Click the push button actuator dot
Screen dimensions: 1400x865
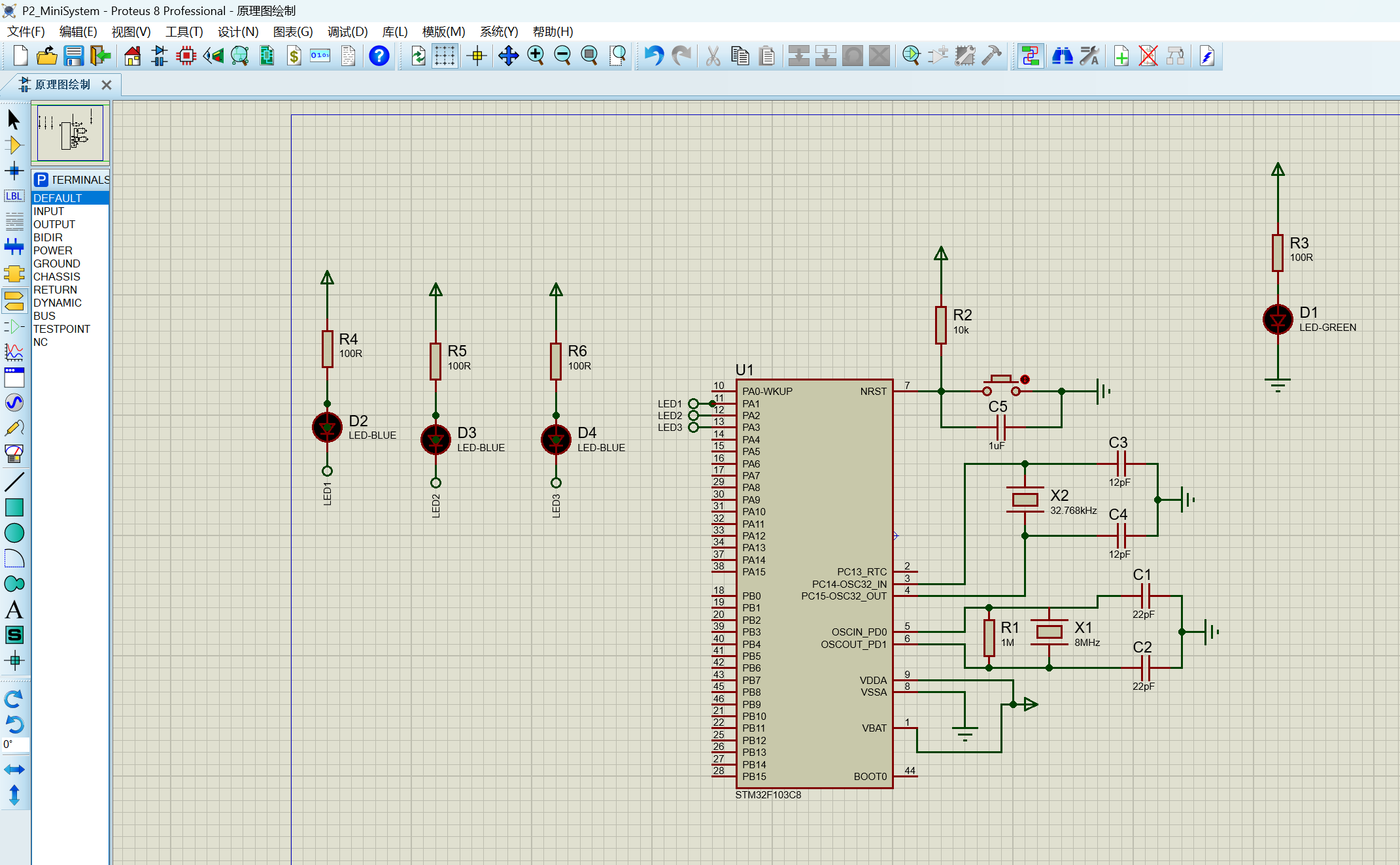[1025, 379]
